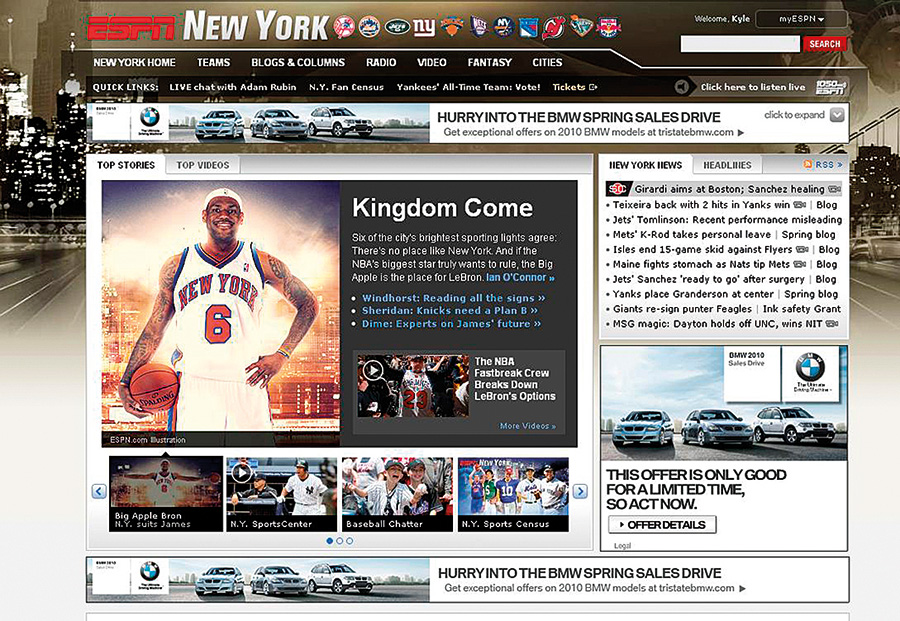This screenshot has height=621, width=900.
Task: Select the Rangers shield logo
Action: click(x=529, y=27)
